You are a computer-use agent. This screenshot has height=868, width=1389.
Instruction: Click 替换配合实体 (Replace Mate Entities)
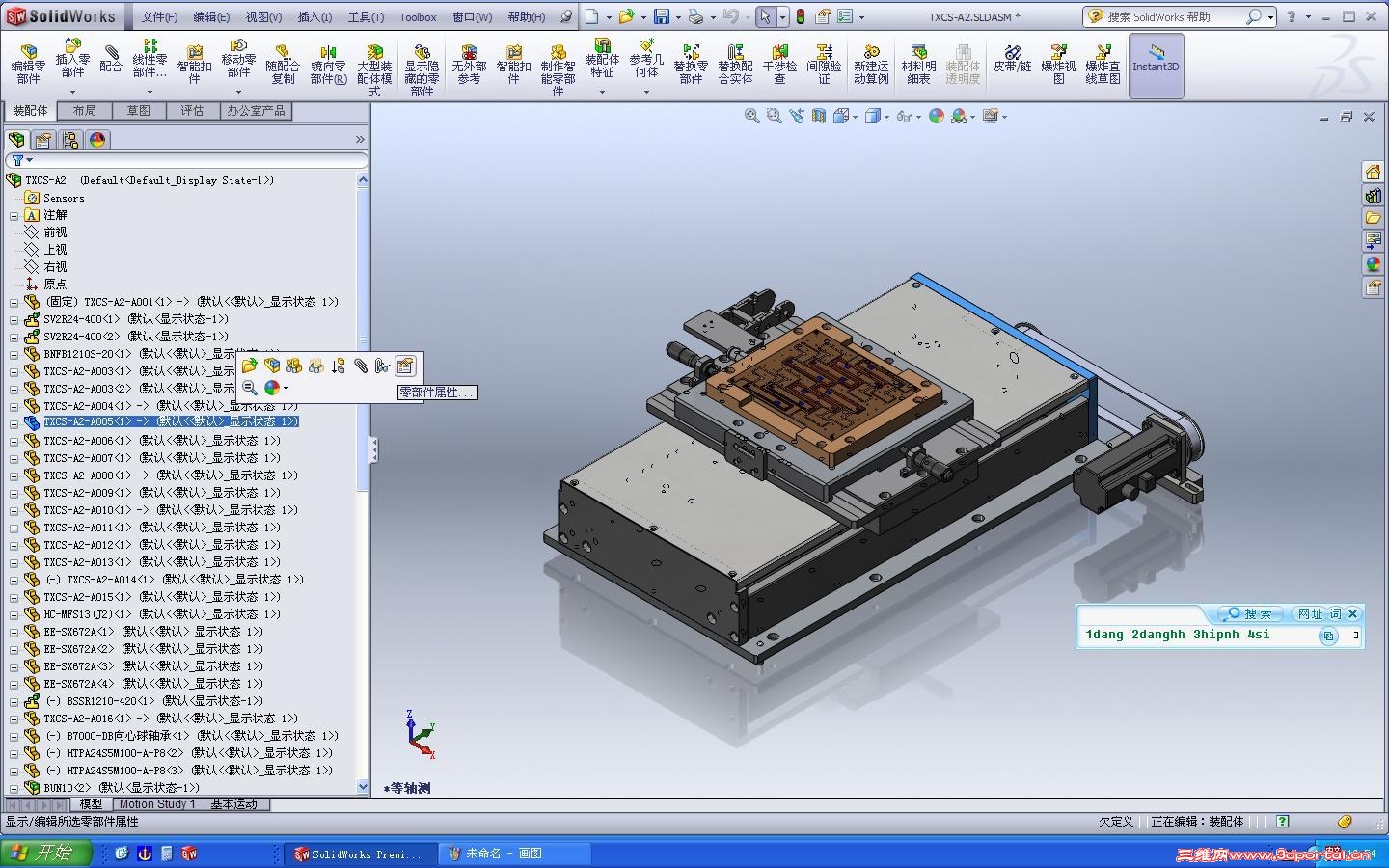click(x=735, y=64)
